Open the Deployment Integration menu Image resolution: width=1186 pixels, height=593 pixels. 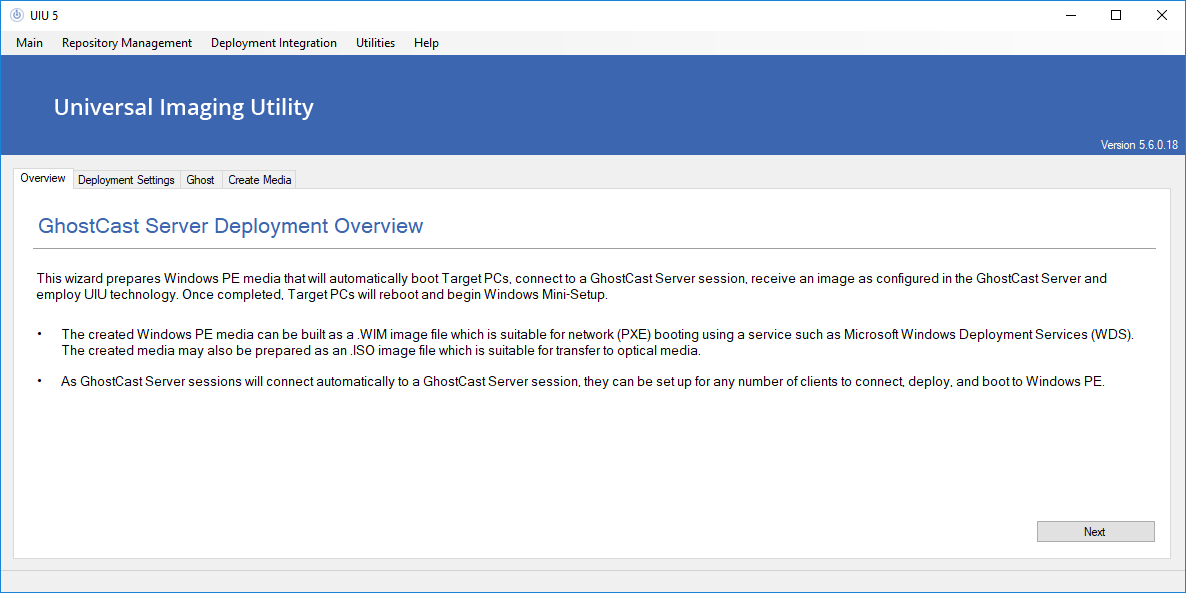pyautogui.click(x=274, y=43)
